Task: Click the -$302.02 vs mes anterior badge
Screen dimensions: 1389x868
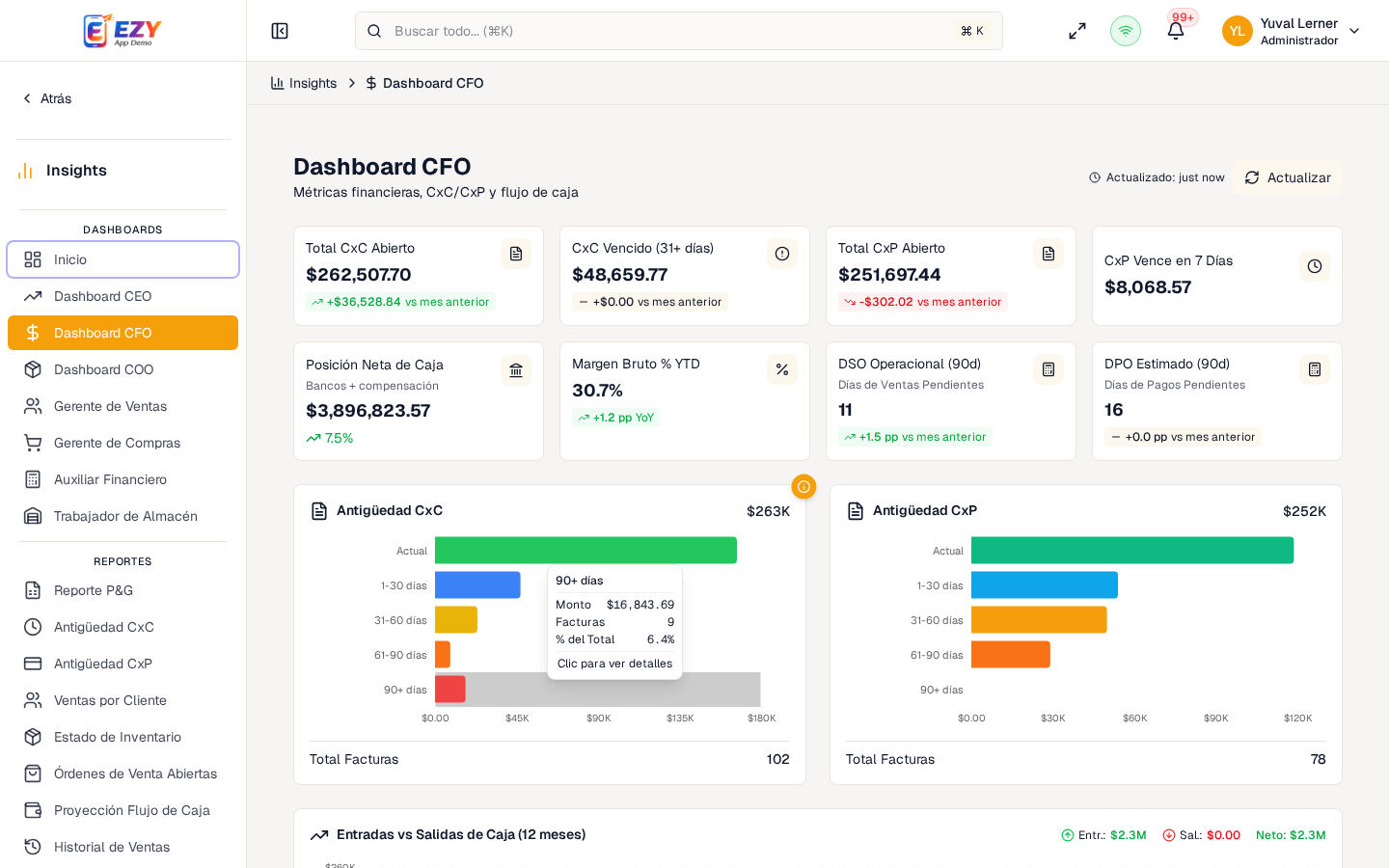Action: pyautogui.click(x=923, y=302)
